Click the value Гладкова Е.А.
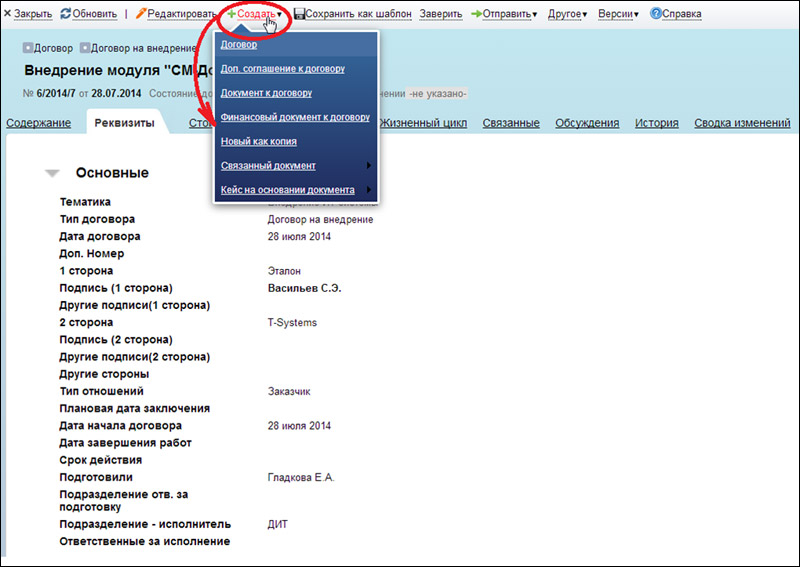The height and width of the screenshot is (567, 800). click(x=301, y=478)
